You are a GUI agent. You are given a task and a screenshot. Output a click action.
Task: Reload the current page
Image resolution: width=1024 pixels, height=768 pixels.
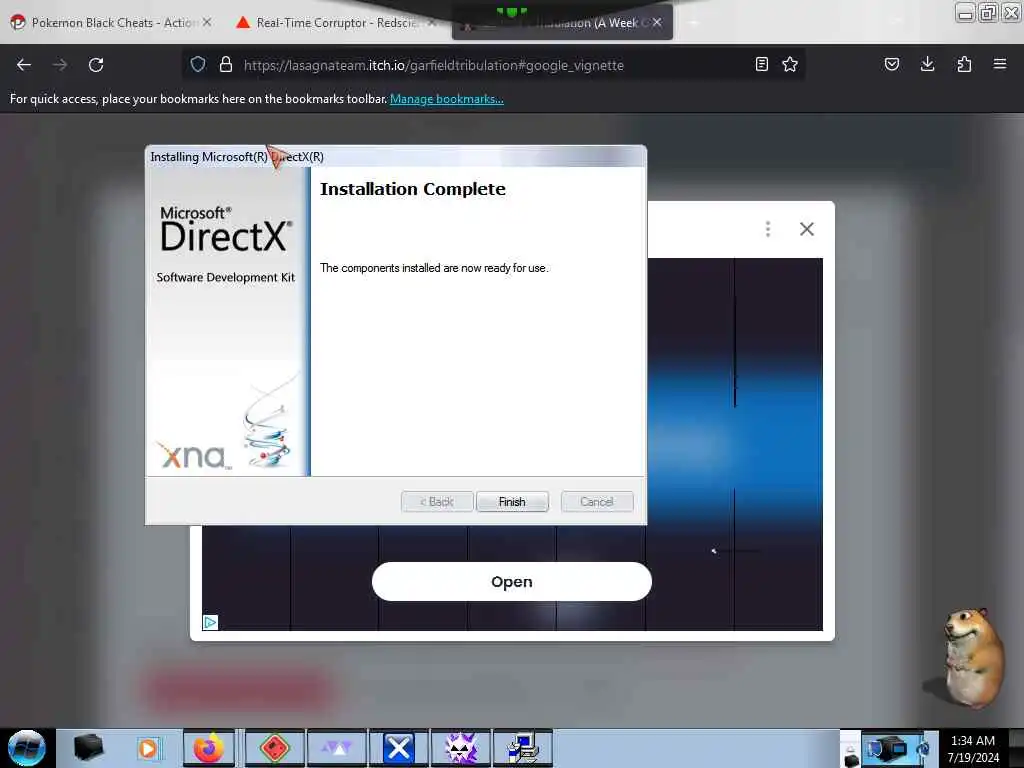pyautogui.click(x=96, y=65)
